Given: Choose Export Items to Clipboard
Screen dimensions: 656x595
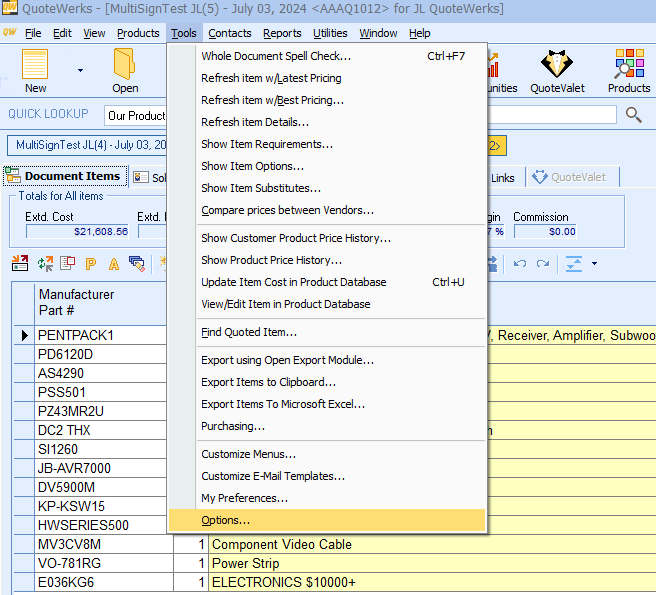Looking at the screenshot, I should pos(327,382).
